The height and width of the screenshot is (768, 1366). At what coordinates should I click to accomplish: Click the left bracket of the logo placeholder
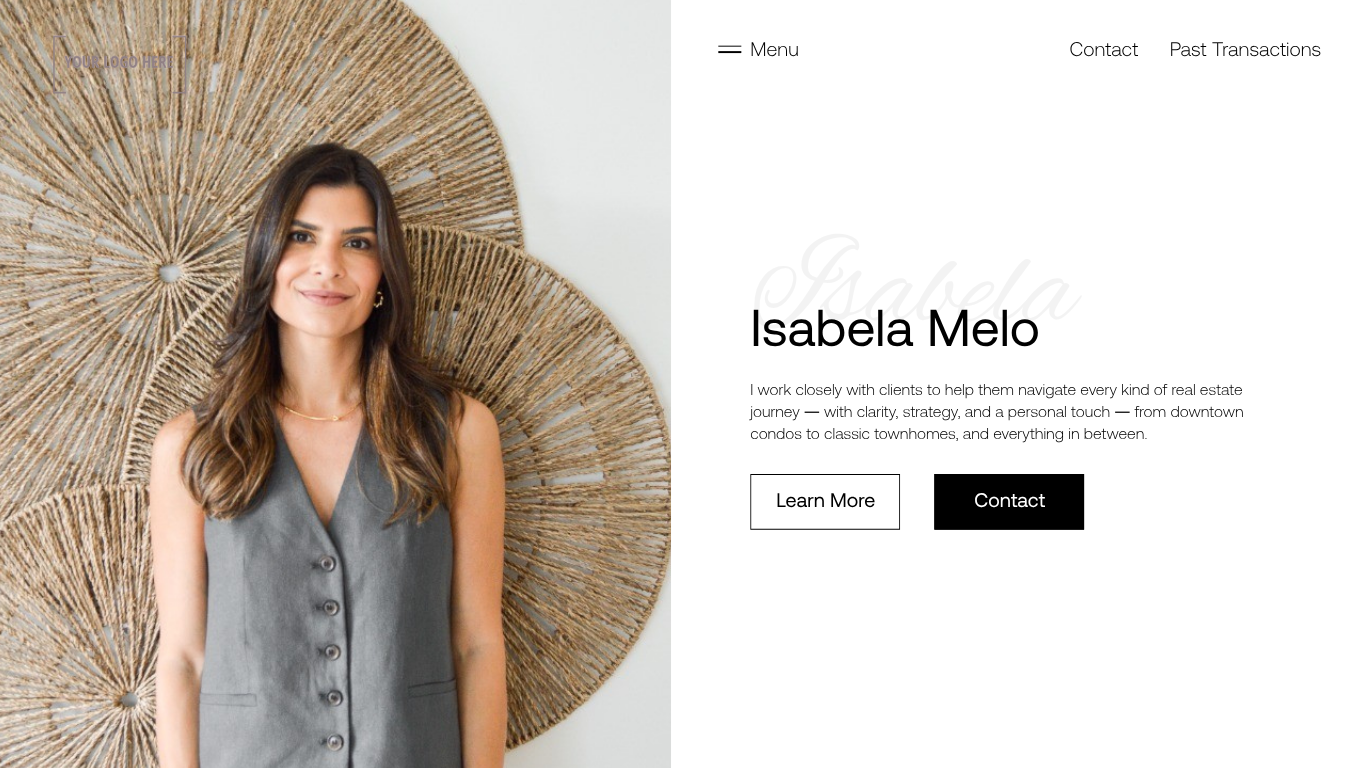[58, 65]
